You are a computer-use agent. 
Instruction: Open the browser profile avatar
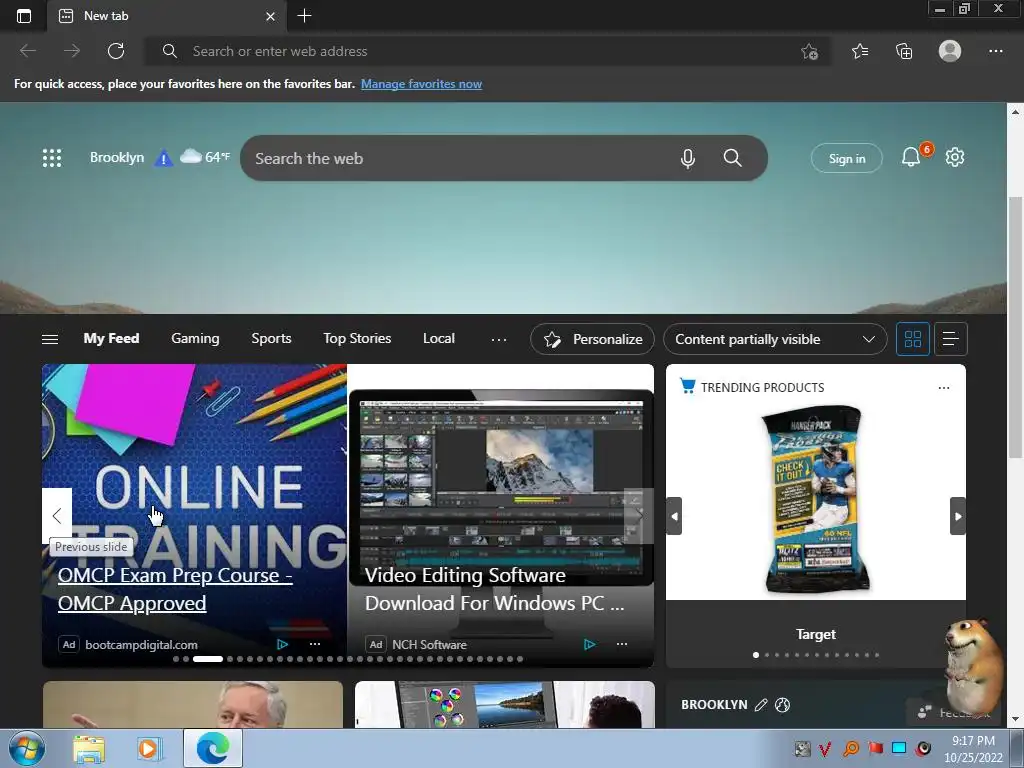(950, 51)
